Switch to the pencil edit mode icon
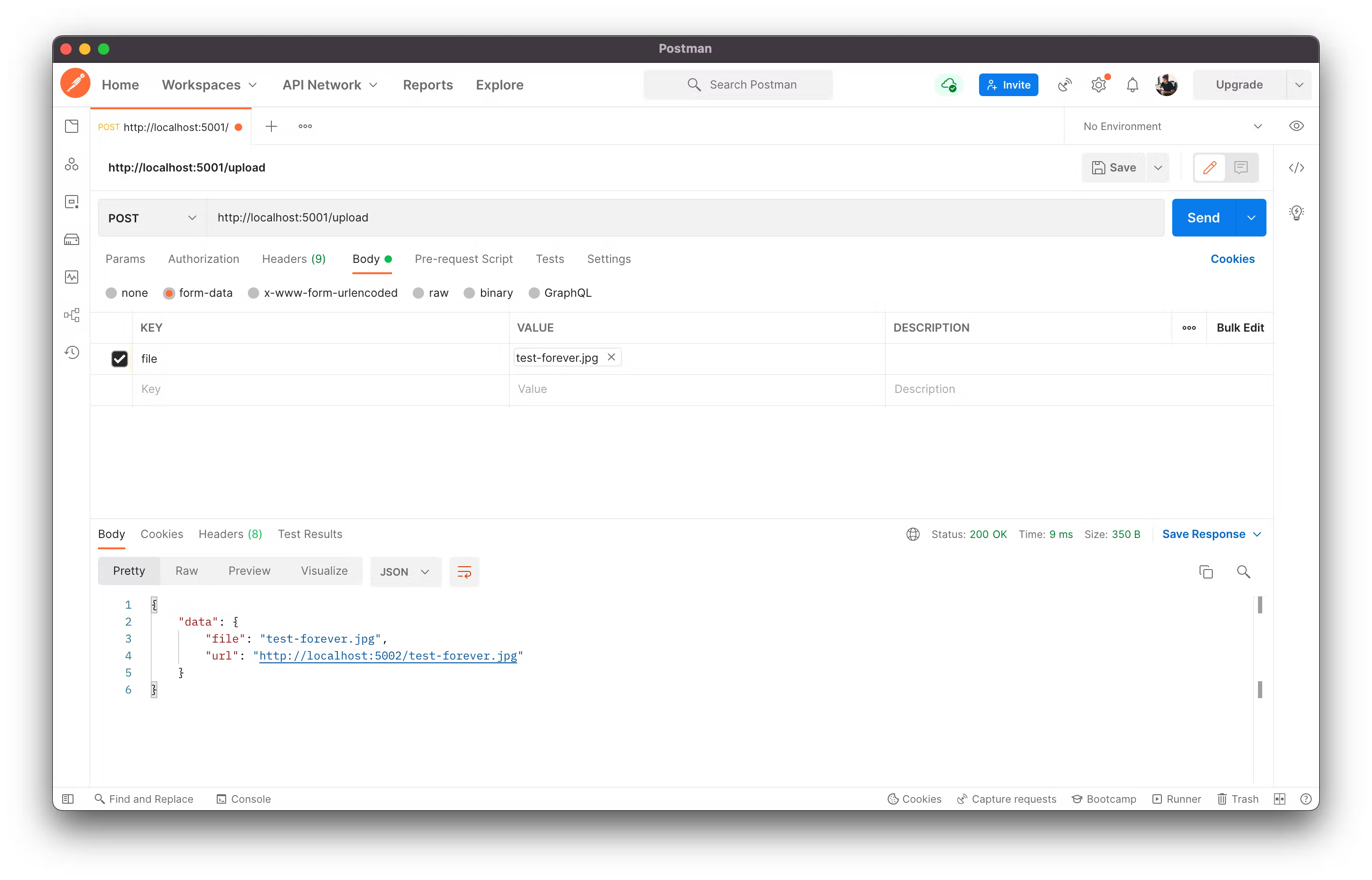The height and width of the screenshot is (880, 1372). click(1209, 167)
